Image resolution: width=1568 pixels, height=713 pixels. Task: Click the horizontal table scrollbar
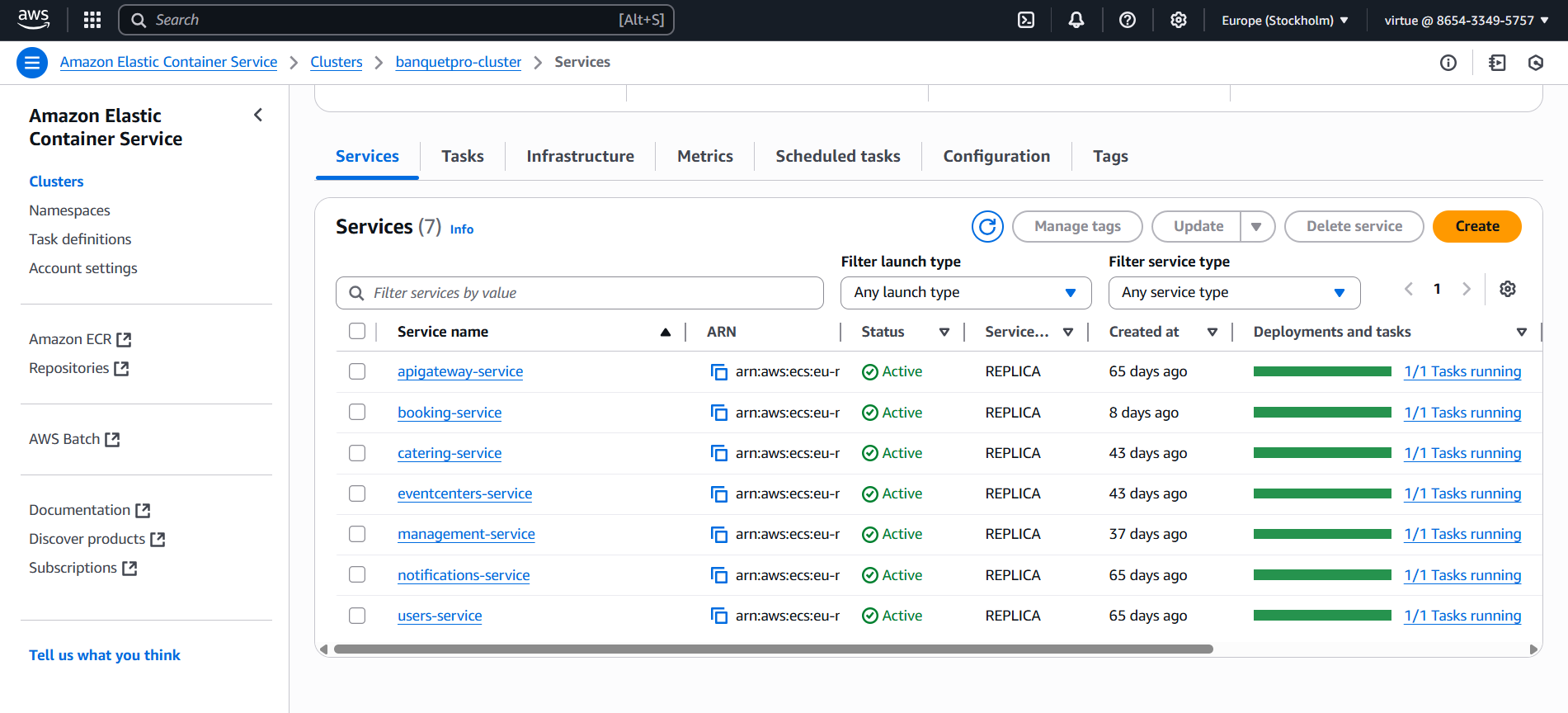pyautogui.click(x=773, y=649)
